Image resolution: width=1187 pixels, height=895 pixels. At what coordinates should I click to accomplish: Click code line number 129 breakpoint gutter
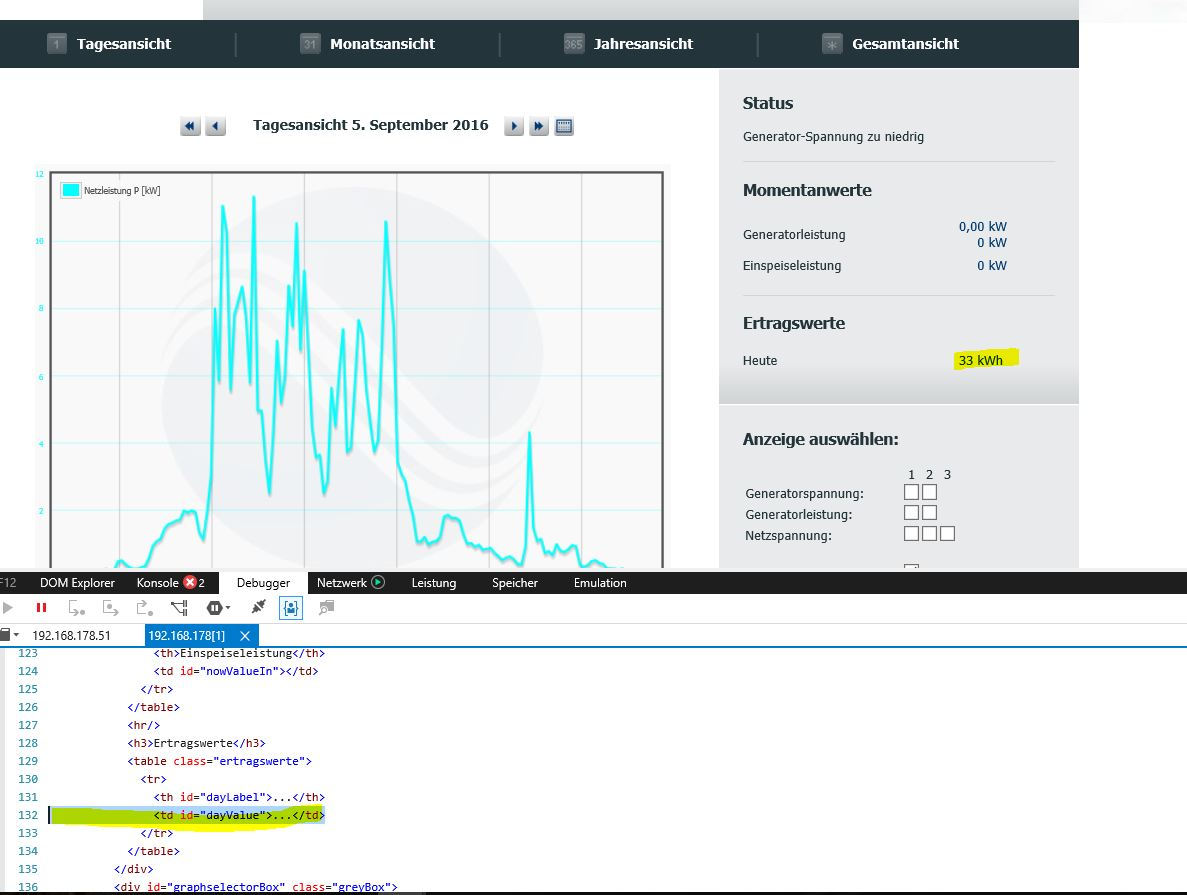tap(28, 761)
